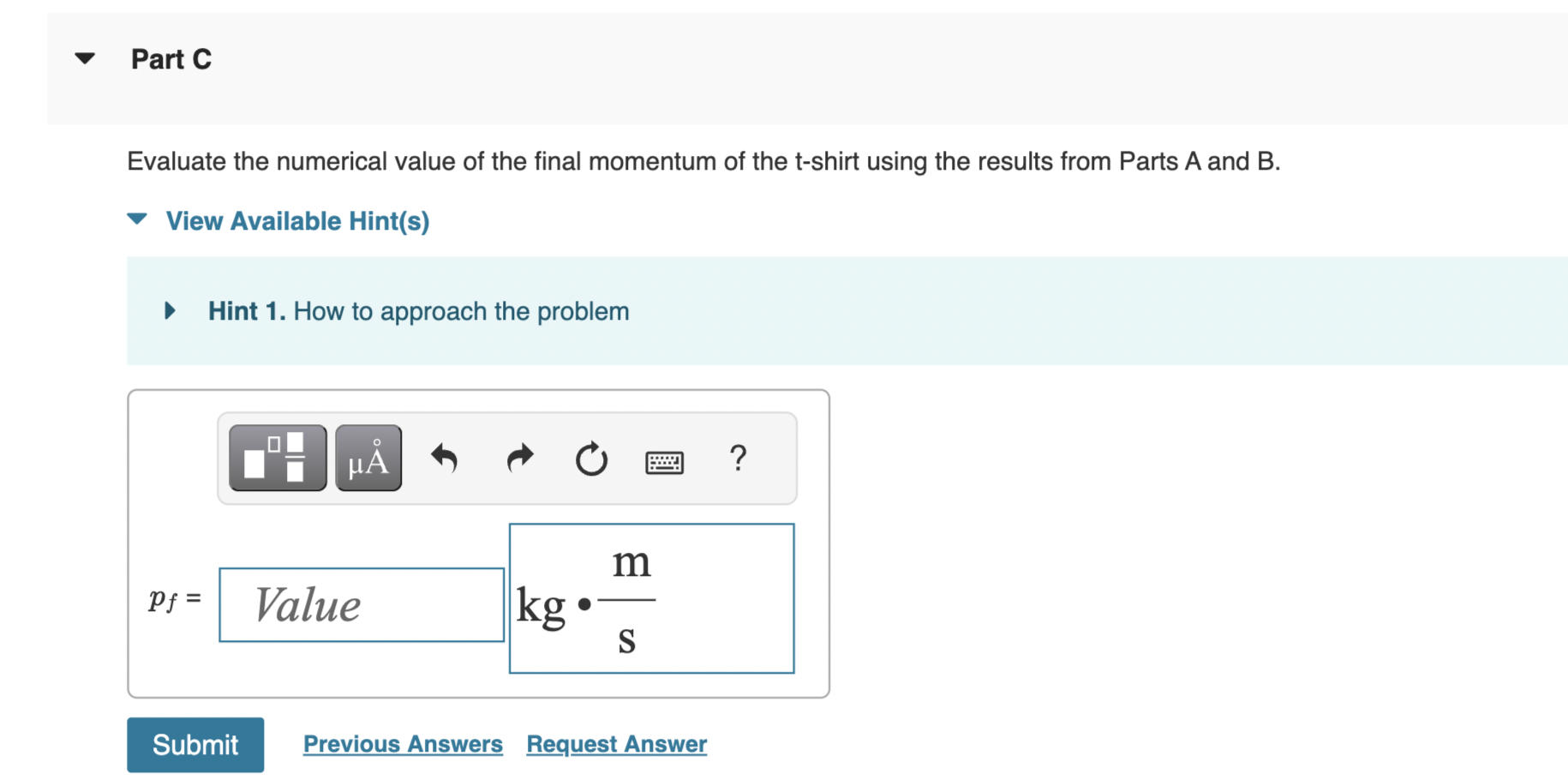Select the meter numerator in units
Viewport: 1568px width, 780px height.
pos(631,563)
